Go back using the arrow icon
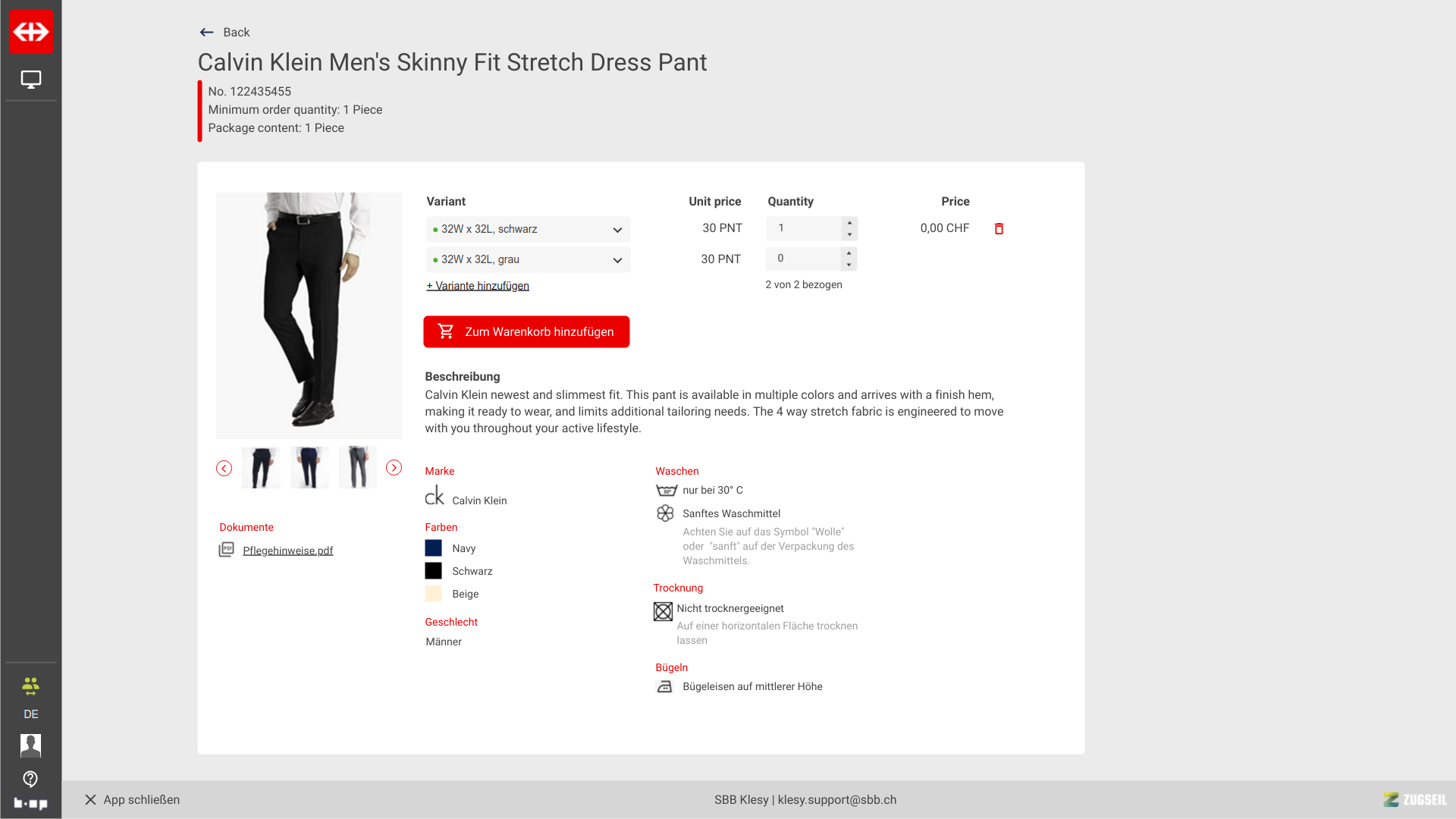Image resolution: width=1456 pixels, height=819 pixels. click(206, 32)
